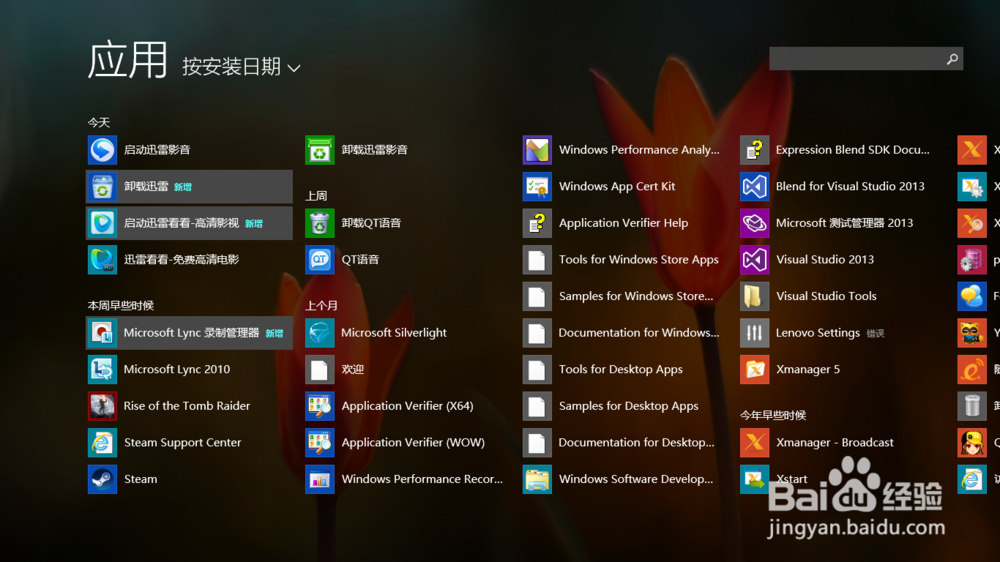
Task: Open Expression Blend SDK Documentation icon
Action: 754,150
